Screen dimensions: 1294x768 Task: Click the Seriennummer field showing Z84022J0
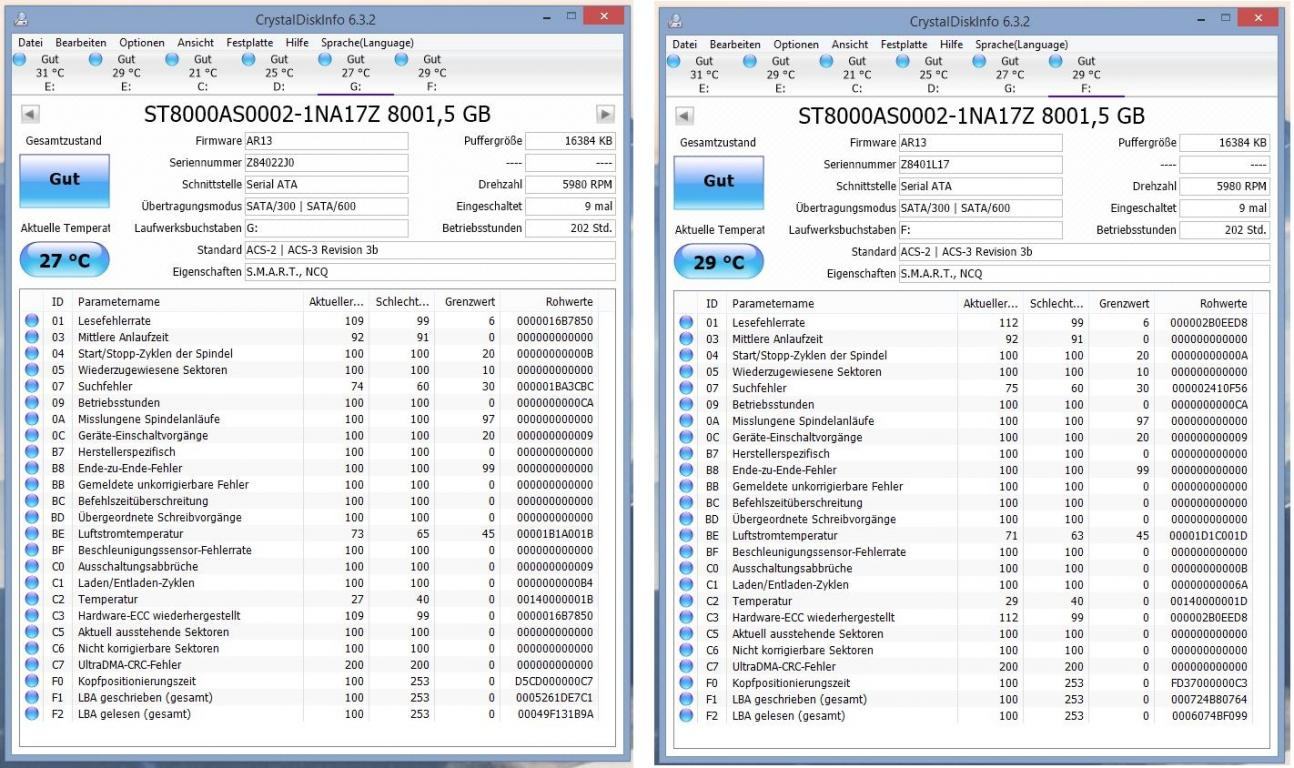tap(326, 163)
